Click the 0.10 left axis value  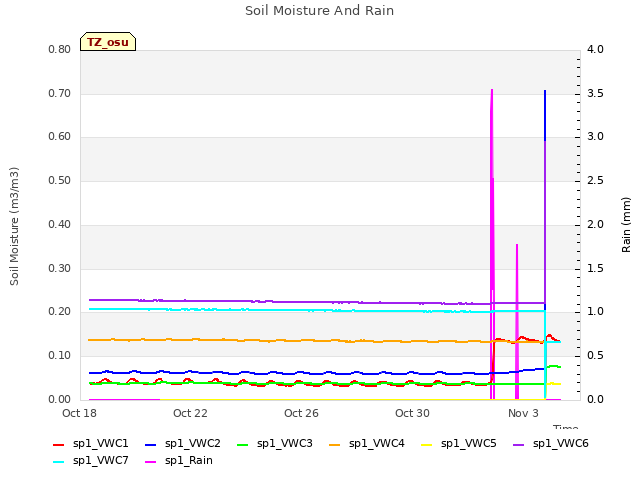[60, 356]
